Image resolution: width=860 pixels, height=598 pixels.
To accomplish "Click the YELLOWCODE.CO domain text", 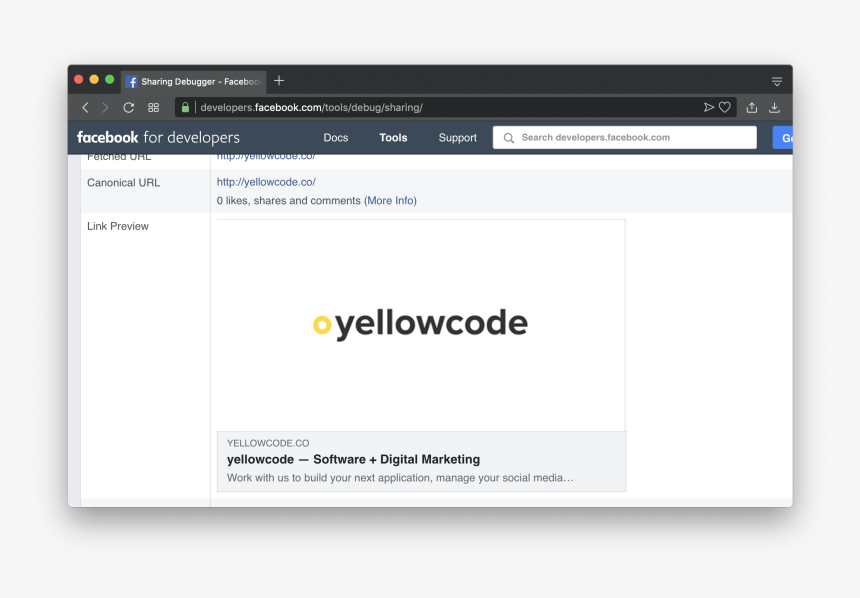I will pyautogui.click(x=268, y=443).
